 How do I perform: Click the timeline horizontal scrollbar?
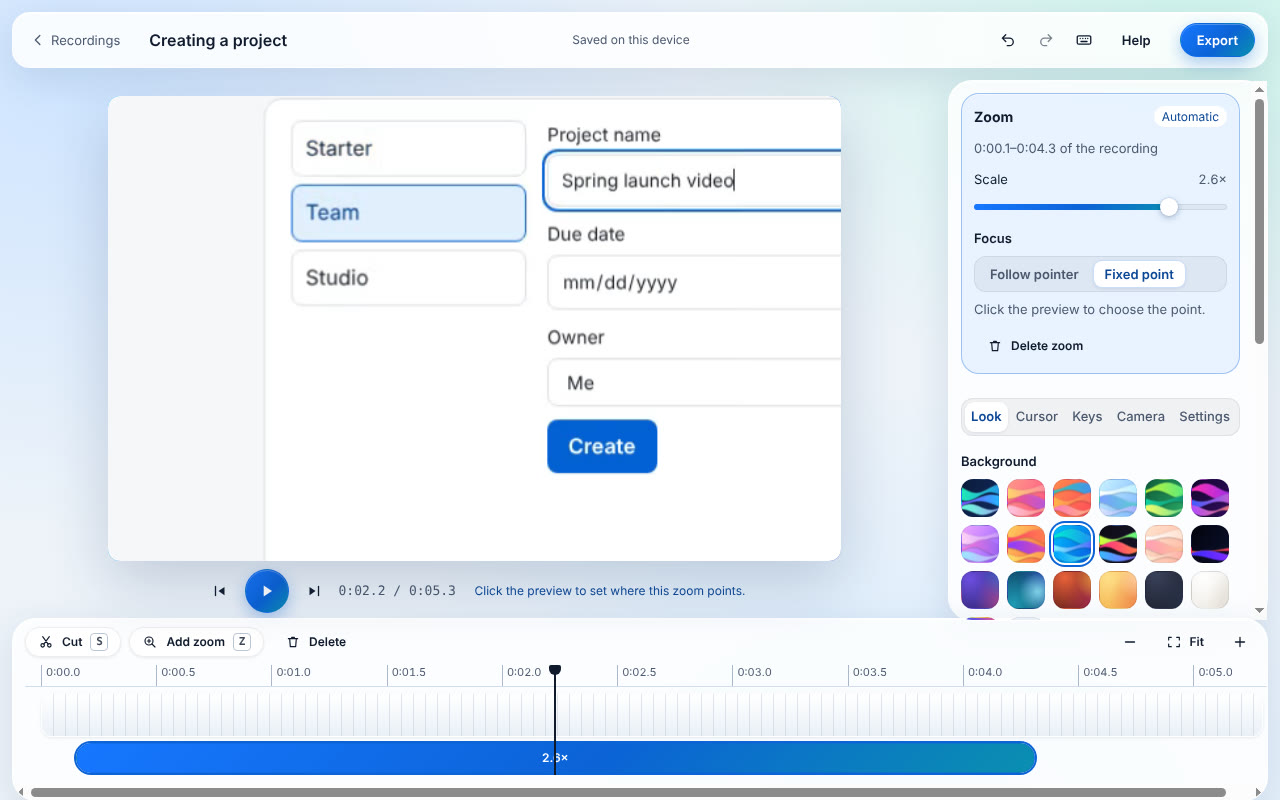point(628,792)
